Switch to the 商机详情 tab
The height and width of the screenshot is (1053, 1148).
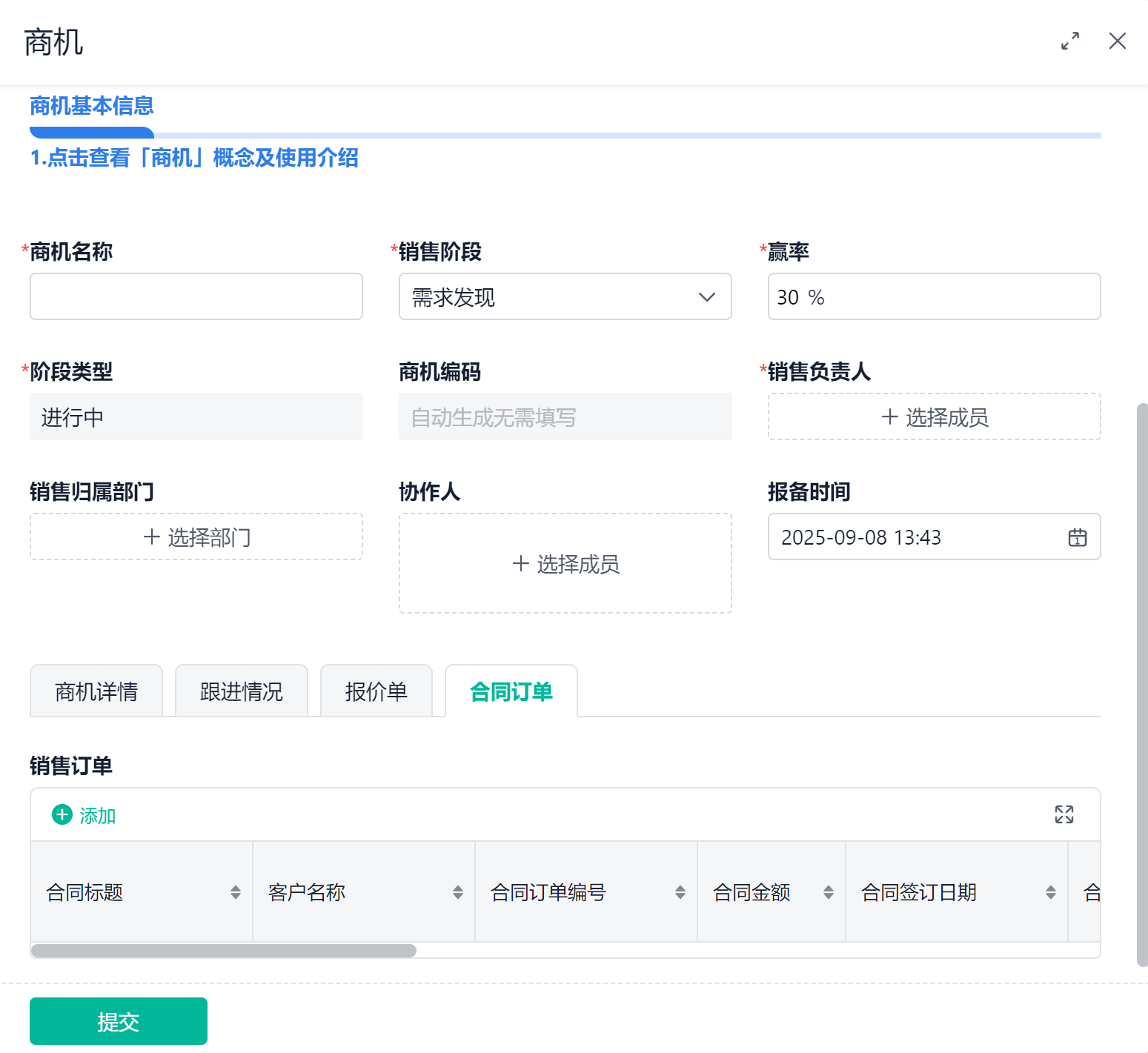pyautogui.click(x=96, y=691)
